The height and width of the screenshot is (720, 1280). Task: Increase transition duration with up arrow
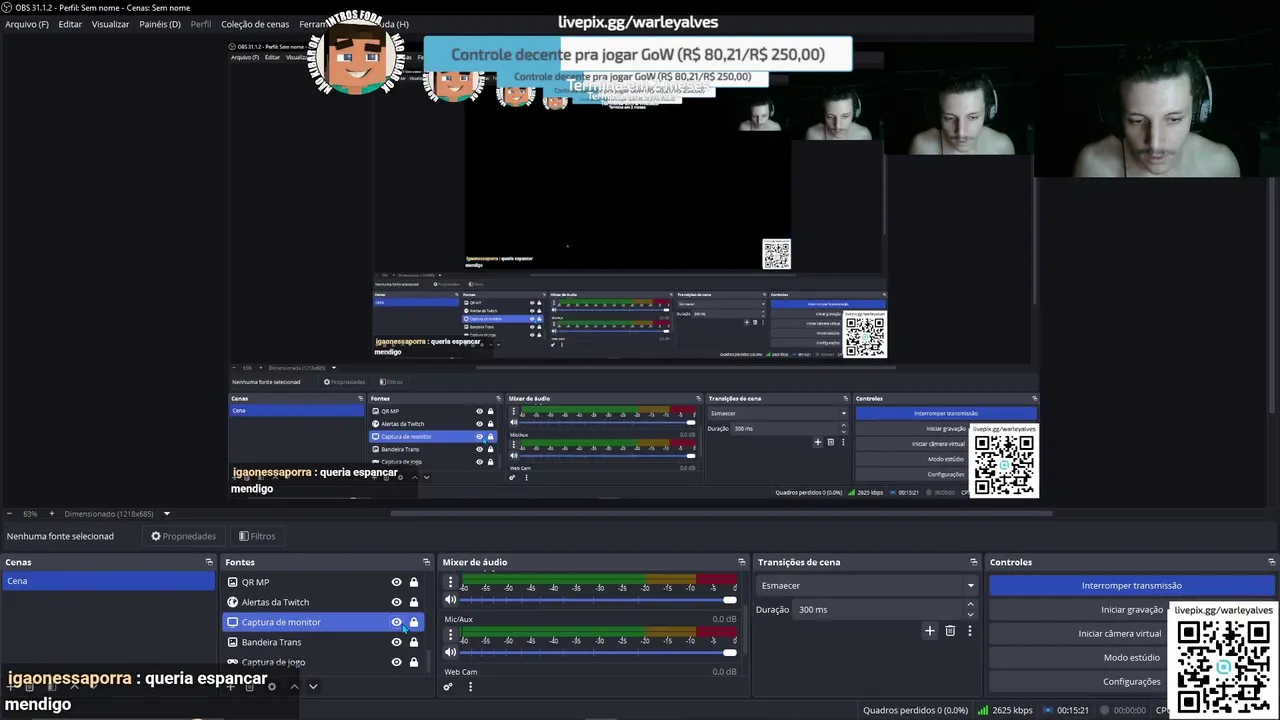point(969,605)
